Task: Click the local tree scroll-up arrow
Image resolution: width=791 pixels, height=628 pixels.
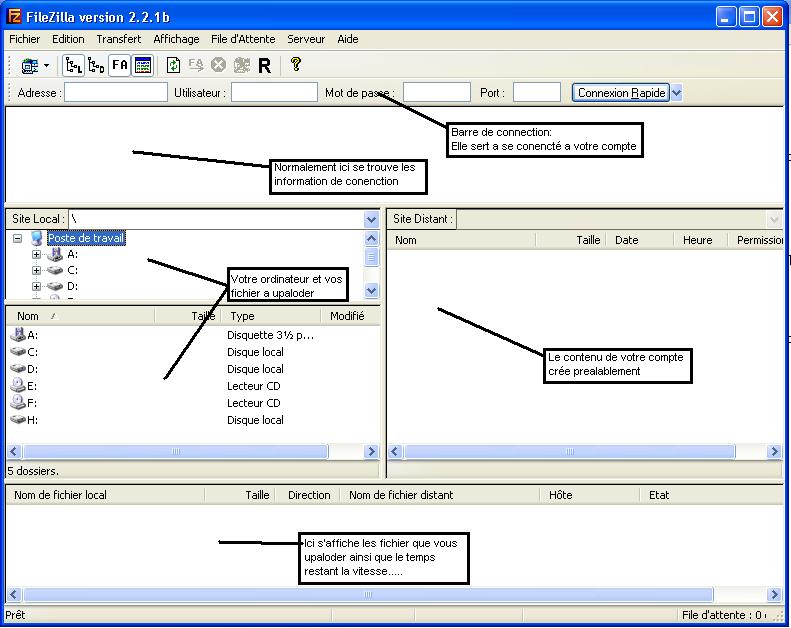Action: pos(371,239)
